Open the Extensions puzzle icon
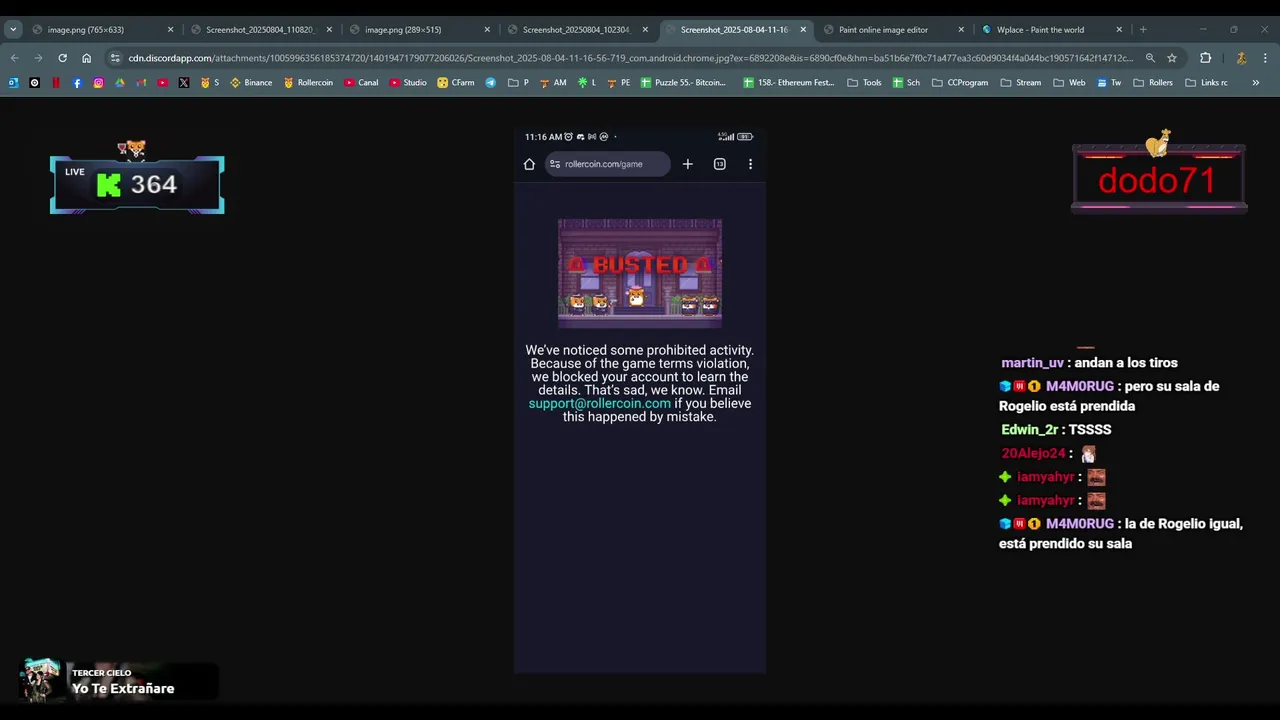1280x720 pixels. point(1205,58)
